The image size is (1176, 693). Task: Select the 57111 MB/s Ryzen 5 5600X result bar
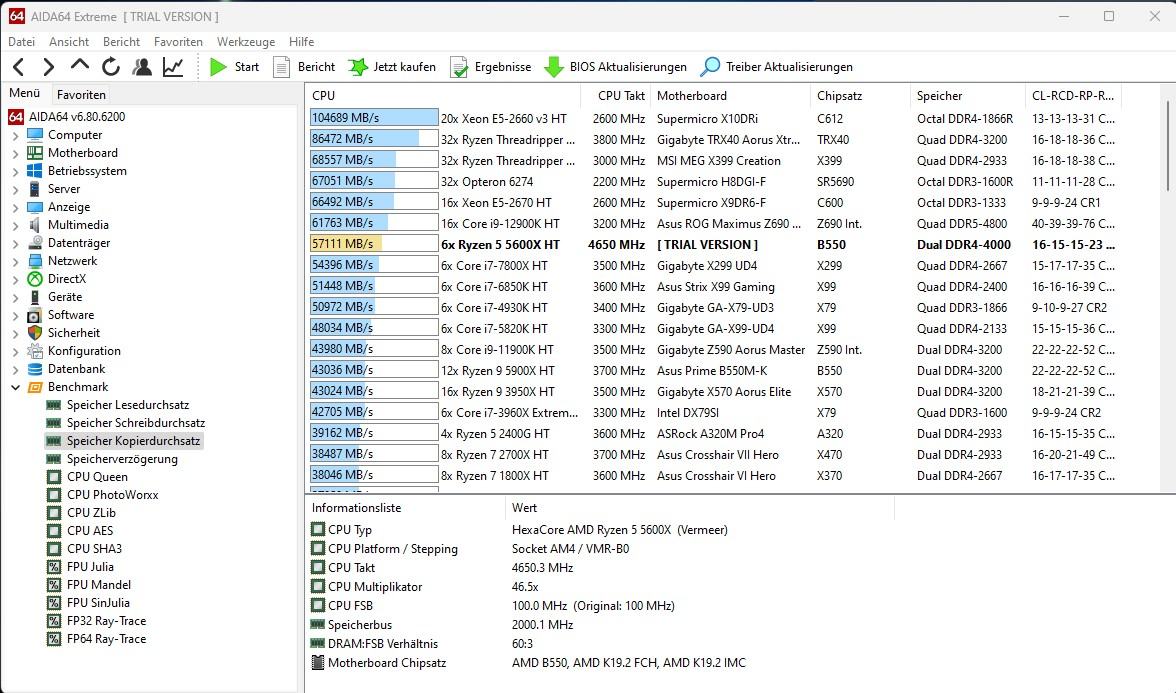click(x=374, y=244)
